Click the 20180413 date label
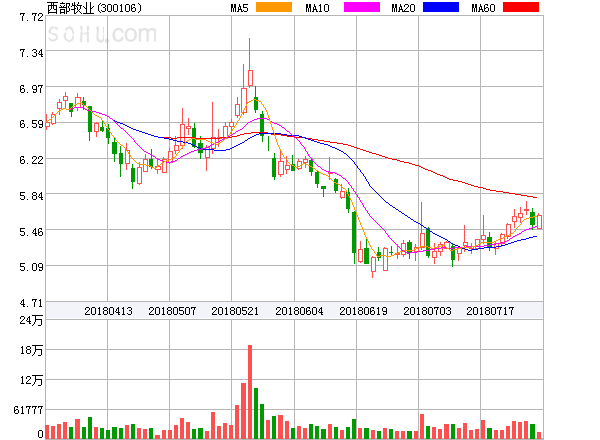 pos(108,311)
